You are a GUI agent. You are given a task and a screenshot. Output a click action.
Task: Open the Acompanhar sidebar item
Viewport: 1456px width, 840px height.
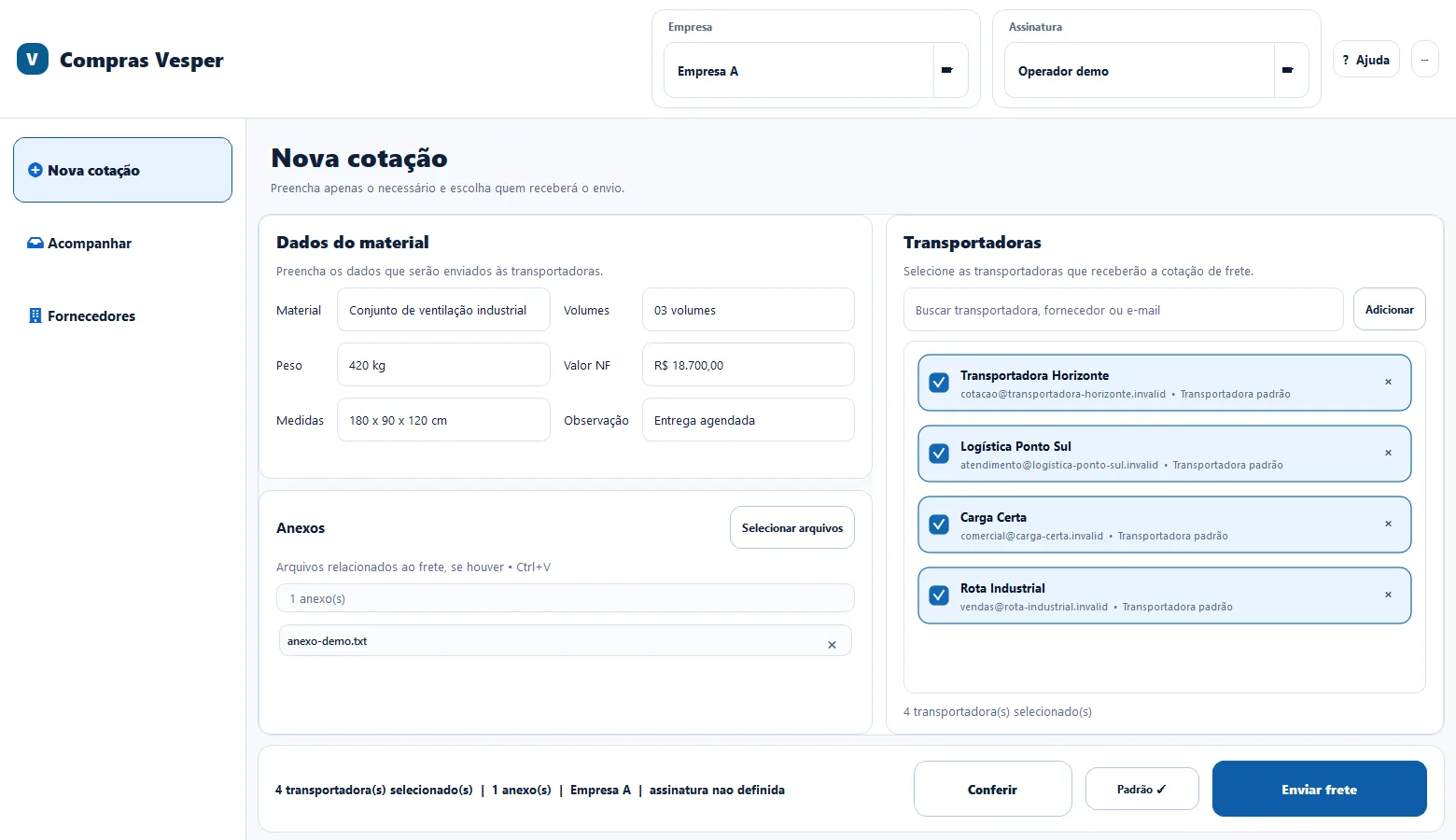(122, 243)
